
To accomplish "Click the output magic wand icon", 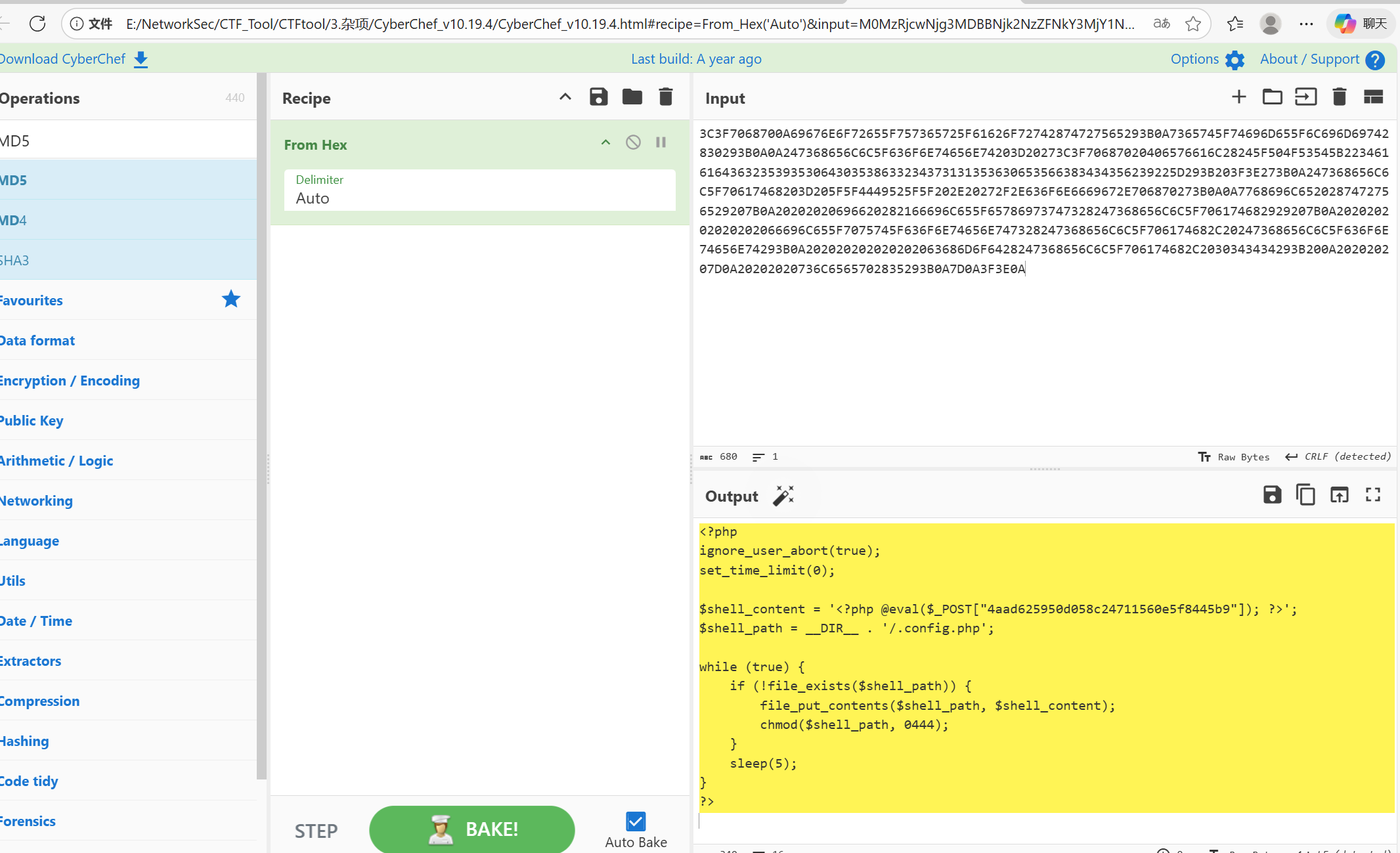I will [x=783, y=496].
